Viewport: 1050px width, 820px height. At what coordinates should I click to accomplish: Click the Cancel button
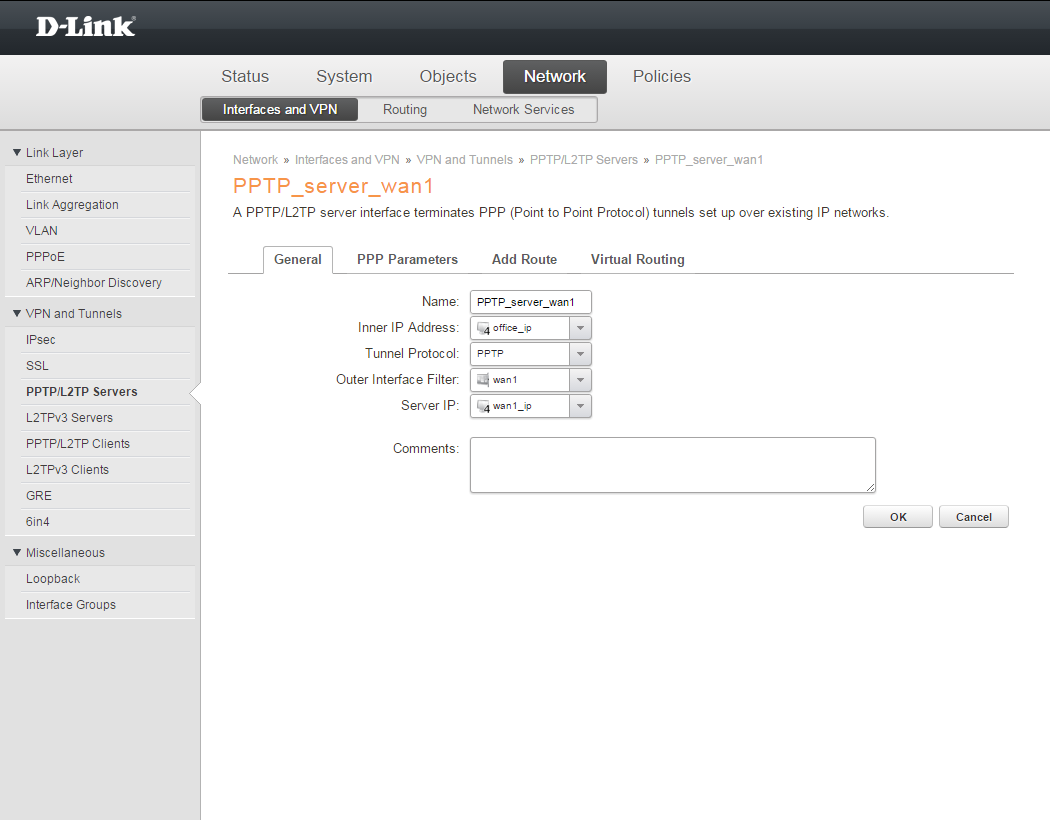click(x=973, y=517)
